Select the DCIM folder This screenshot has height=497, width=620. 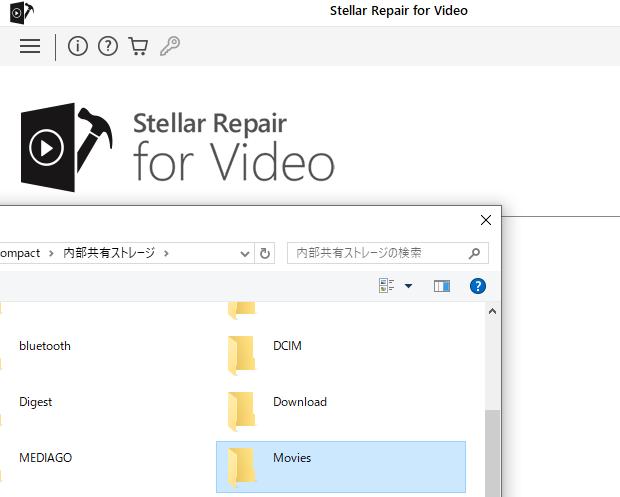341,355
